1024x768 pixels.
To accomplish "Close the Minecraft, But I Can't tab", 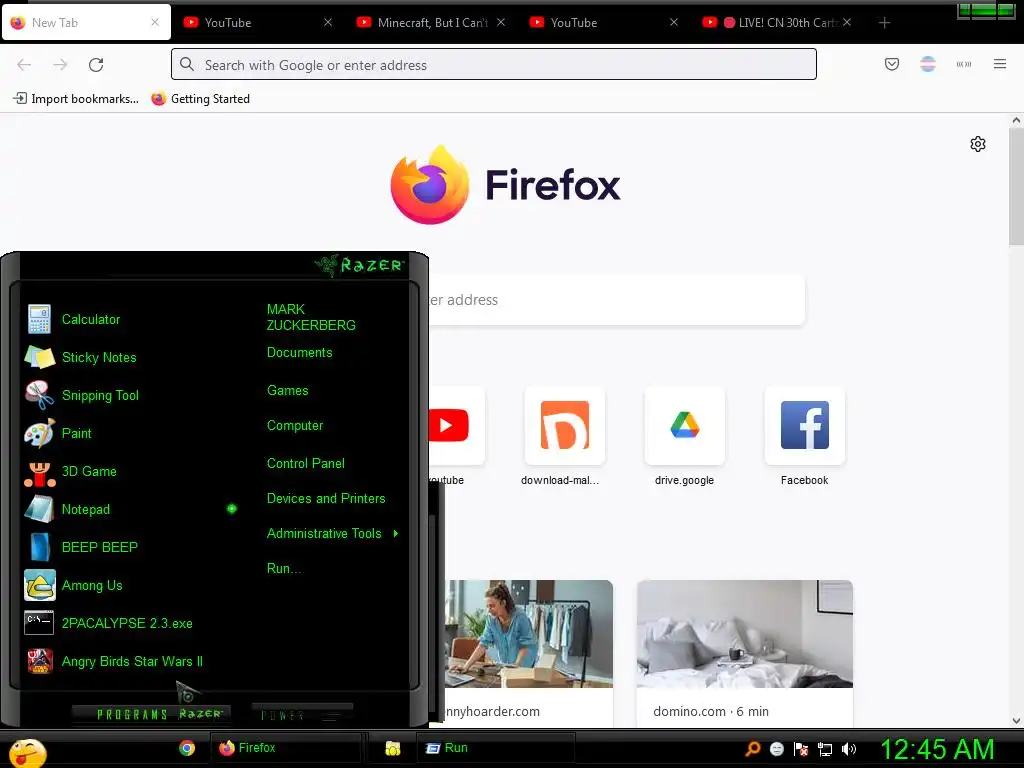I will [501, 22].
